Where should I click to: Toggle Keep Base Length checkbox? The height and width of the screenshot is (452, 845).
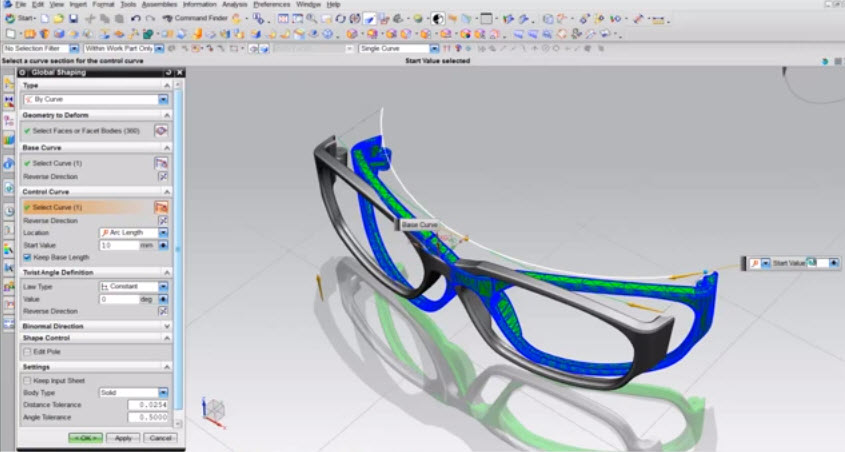(27, 258)
